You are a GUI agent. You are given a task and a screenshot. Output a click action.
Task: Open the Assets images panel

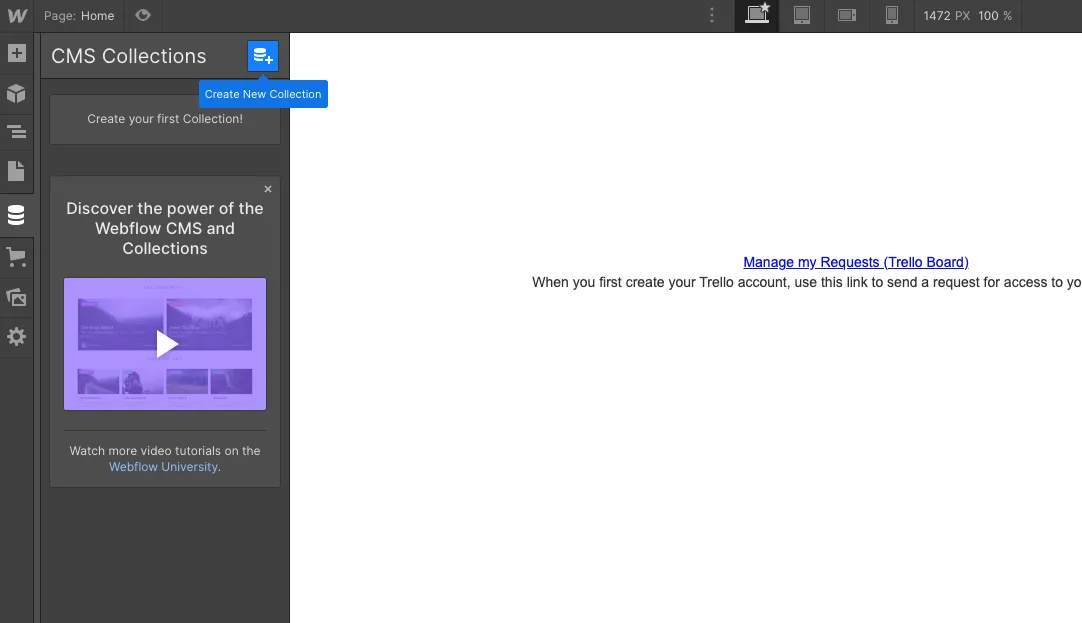[x=17, y=297]
